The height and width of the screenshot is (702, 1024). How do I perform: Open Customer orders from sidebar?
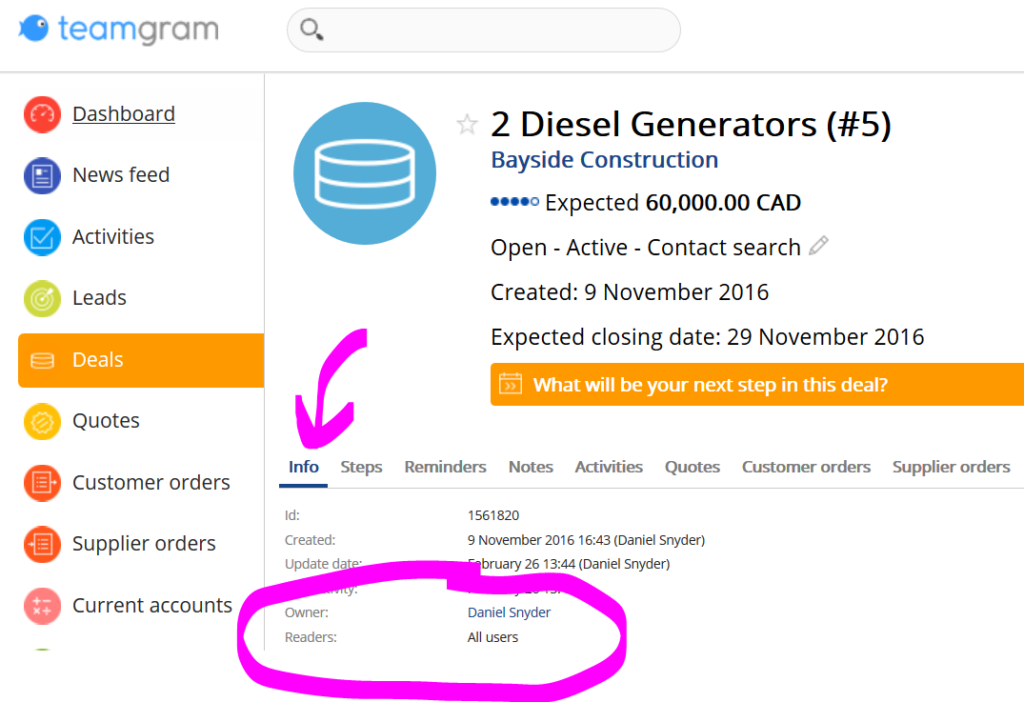(x=151, y=483)
